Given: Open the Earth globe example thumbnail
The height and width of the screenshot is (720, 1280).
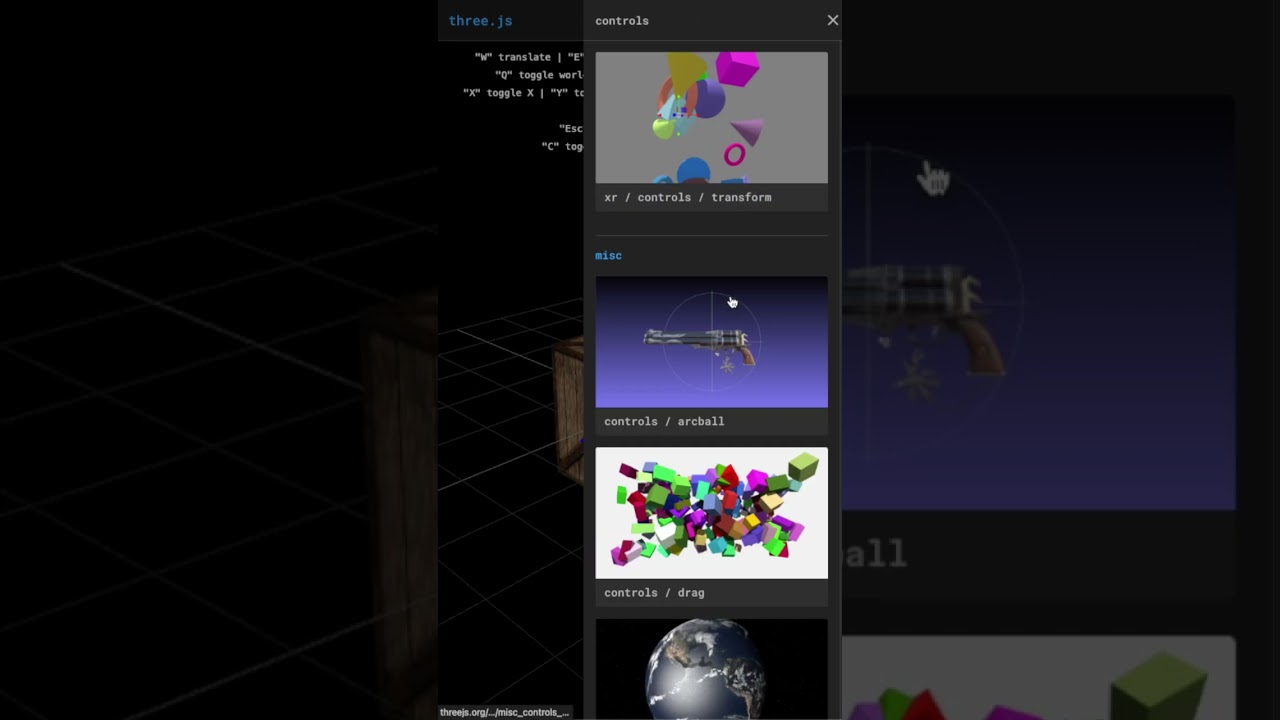Looking at the screenshot, I should [x=711, y=669].
